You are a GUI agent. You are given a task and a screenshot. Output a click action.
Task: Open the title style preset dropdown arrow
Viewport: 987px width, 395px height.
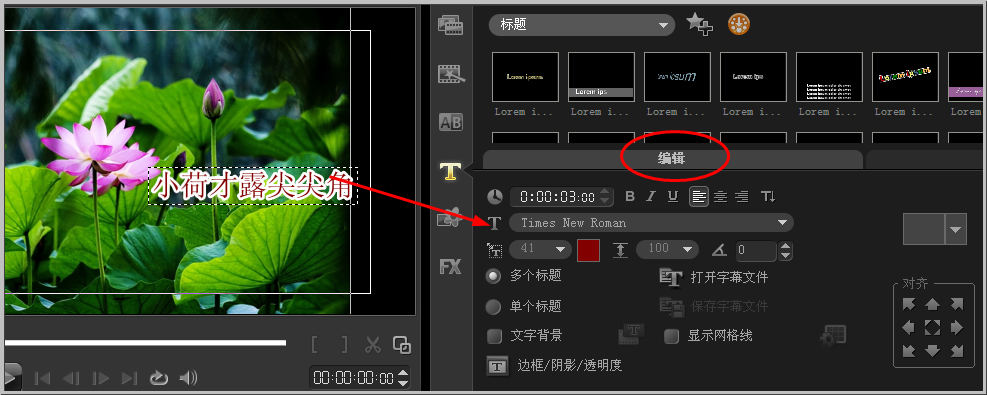[x=956, y=229]
